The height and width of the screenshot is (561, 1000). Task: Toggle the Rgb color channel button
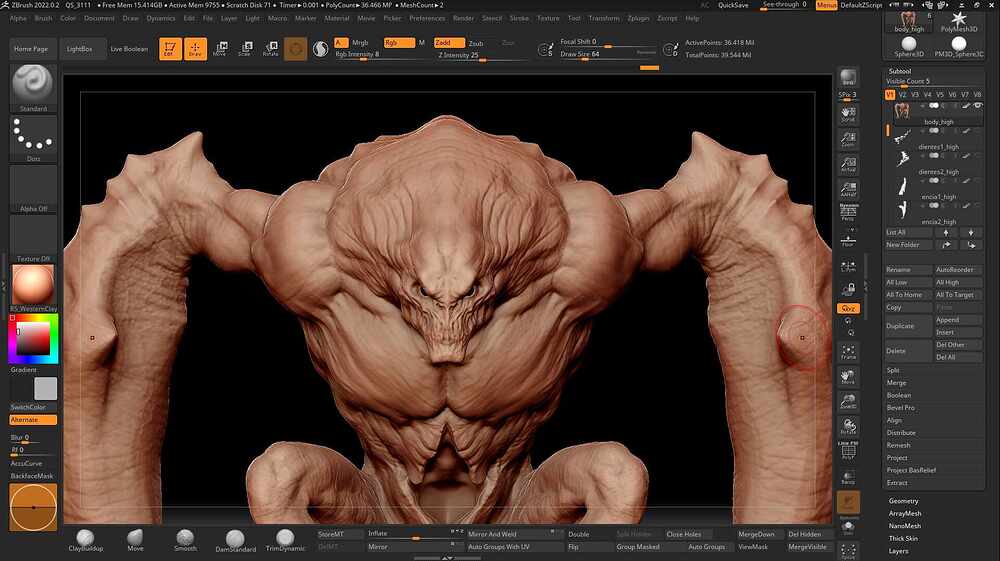(x=399, y=43)
